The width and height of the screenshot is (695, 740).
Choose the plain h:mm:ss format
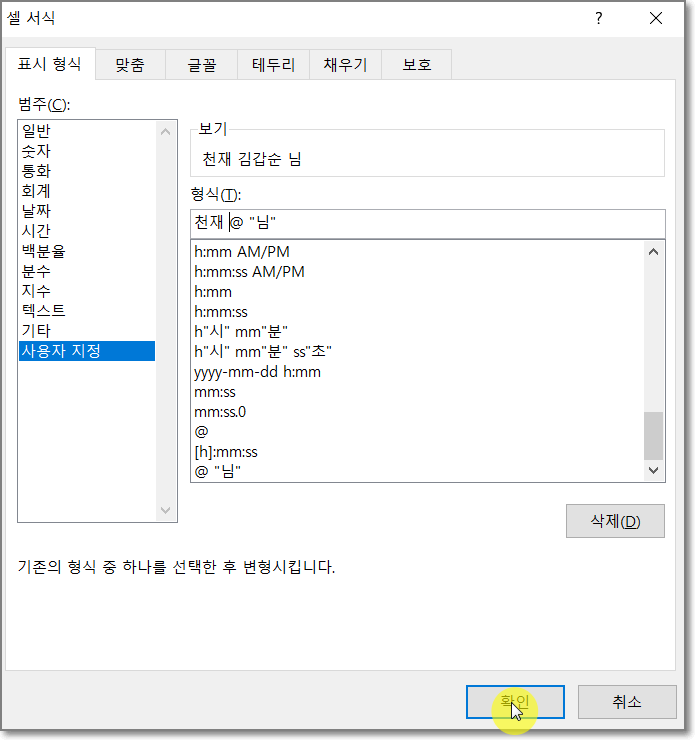click(418, 312)
